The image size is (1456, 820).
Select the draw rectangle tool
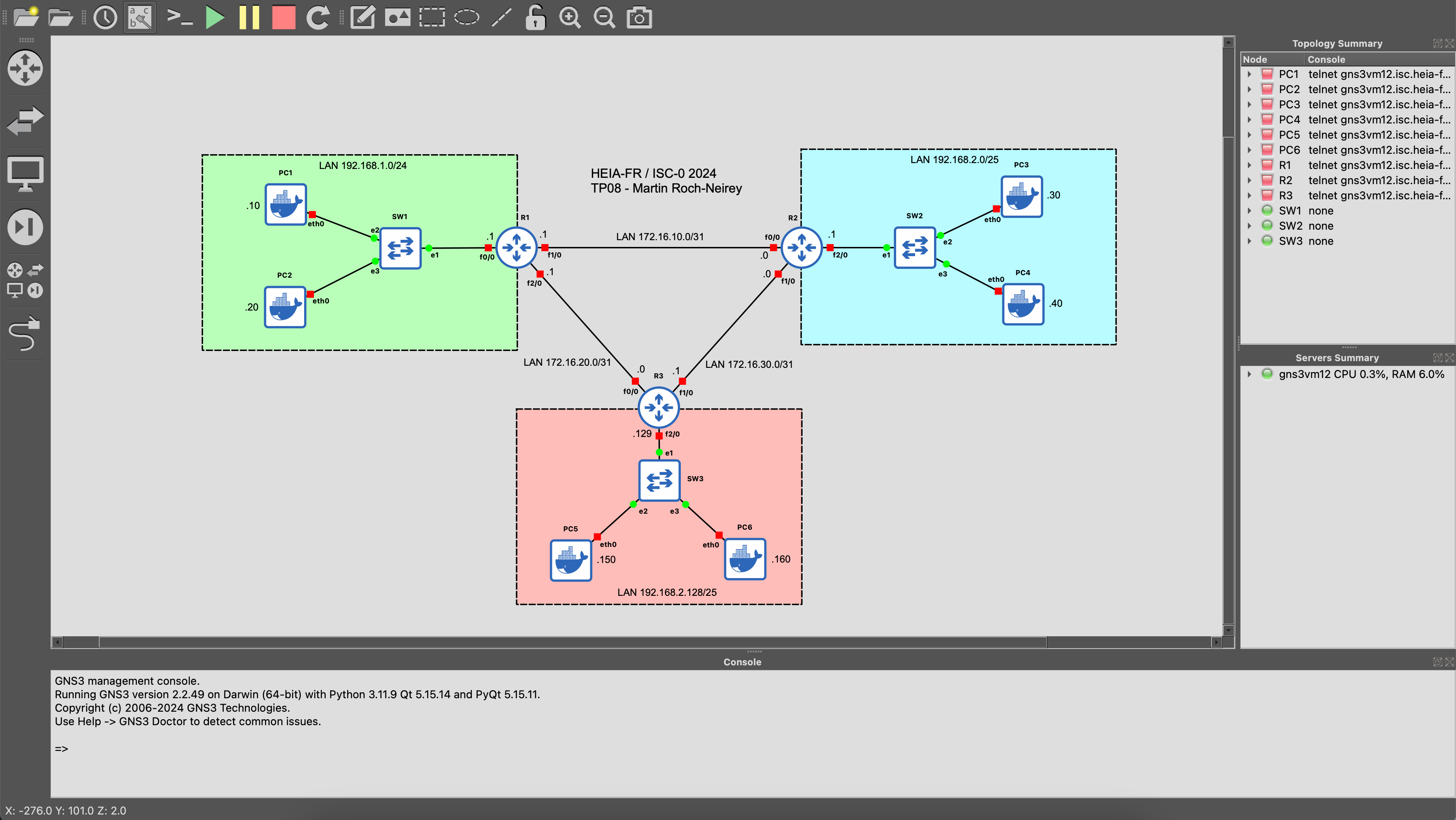tap(432, 17)
